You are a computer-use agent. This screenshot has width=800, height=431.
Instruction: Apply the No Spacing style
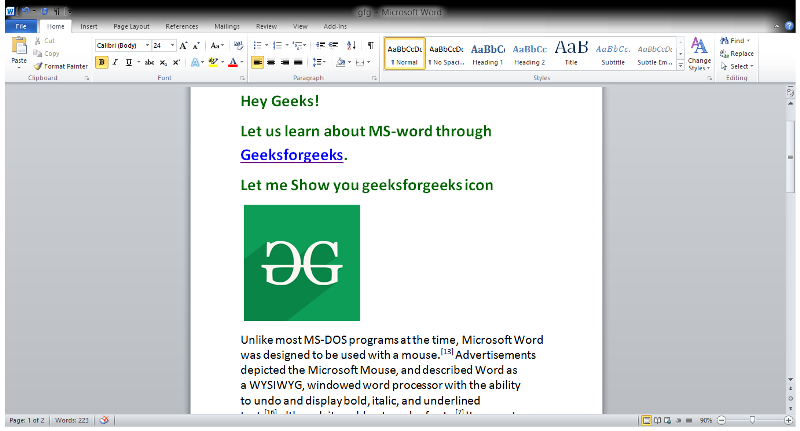(446, 53)
